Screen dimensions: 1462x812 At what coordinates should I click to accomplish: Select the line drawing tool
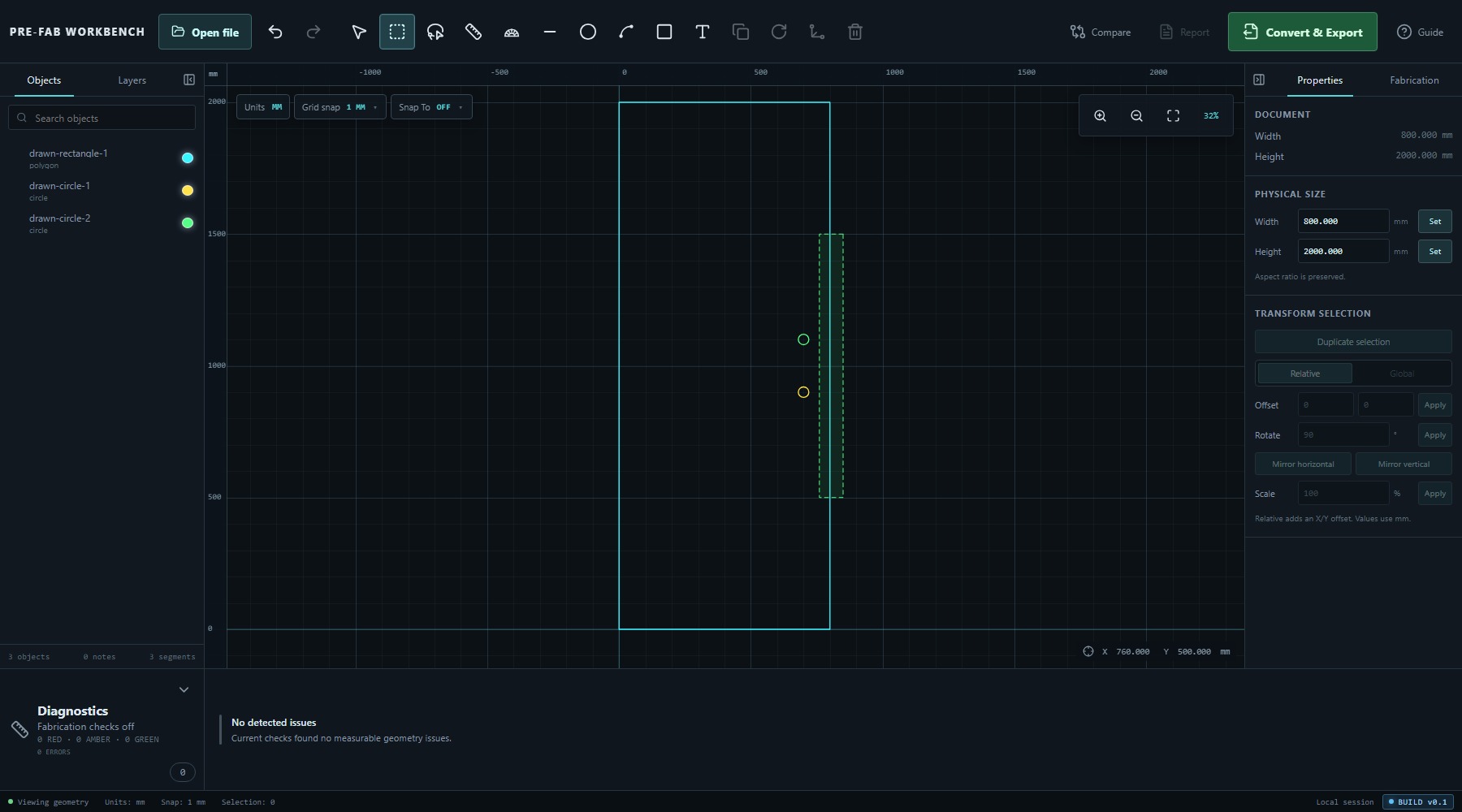coord(550,32)
